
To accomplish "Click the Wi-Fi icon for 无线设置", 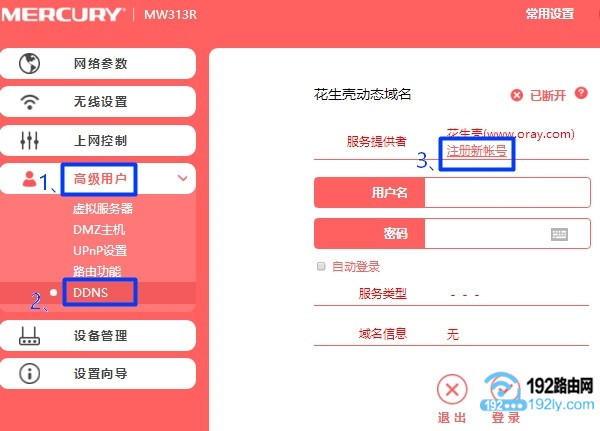I will point(29,101).
